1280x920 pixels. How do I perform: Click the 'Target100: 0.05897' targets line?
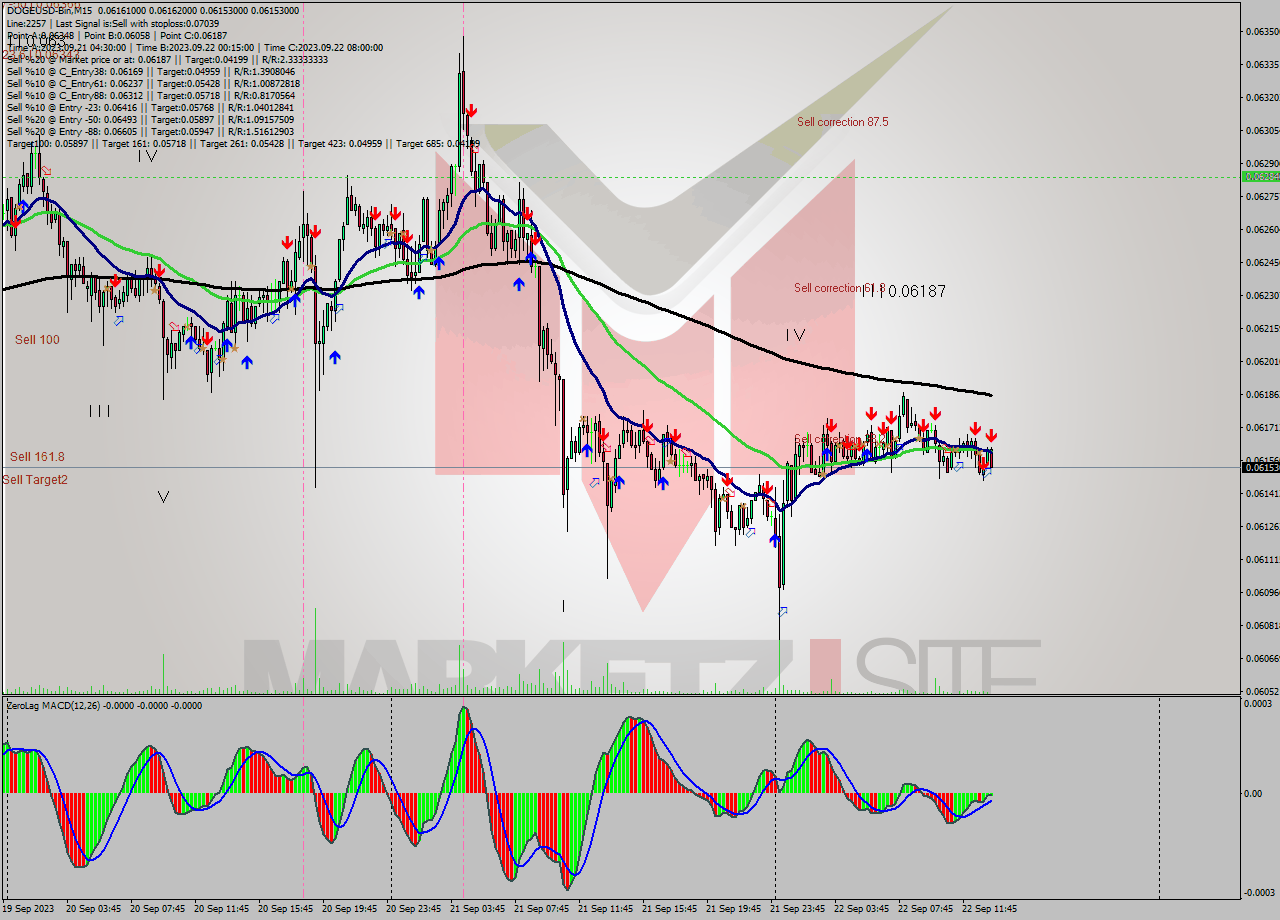coord(243,144)
